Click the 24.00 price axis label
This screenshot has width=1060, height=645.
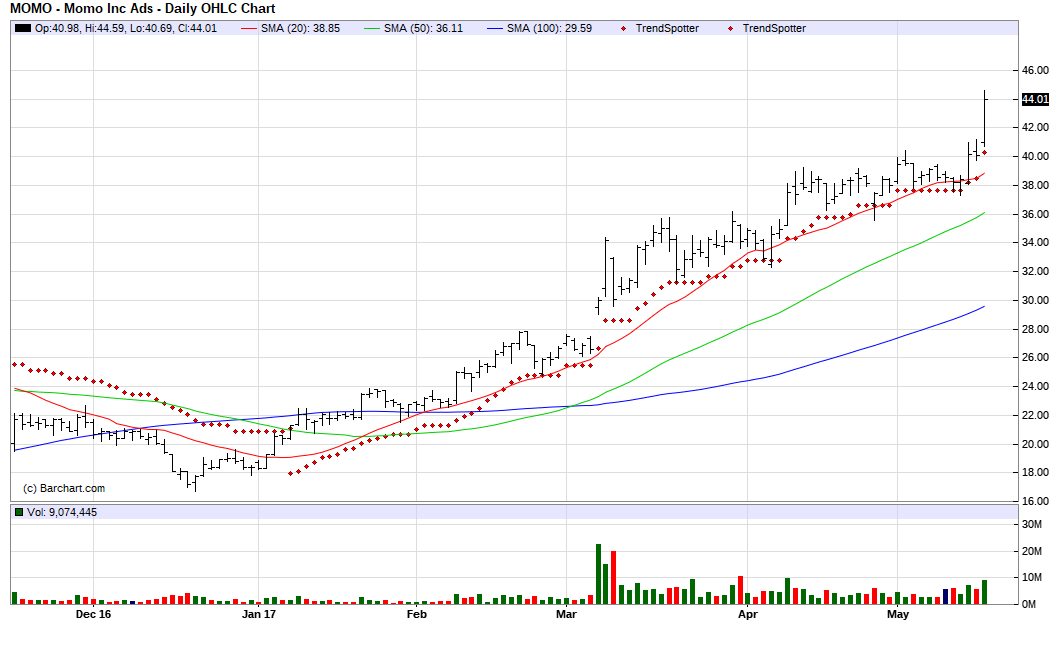(x=1035, y=387)
